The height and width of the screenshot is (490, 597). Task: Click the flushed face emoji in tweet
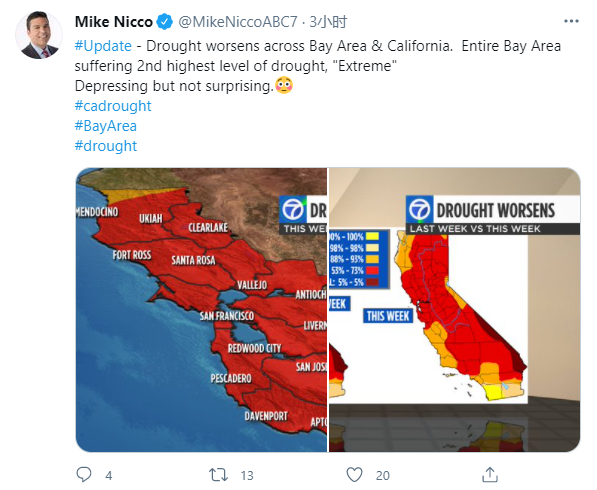point(284,85)
